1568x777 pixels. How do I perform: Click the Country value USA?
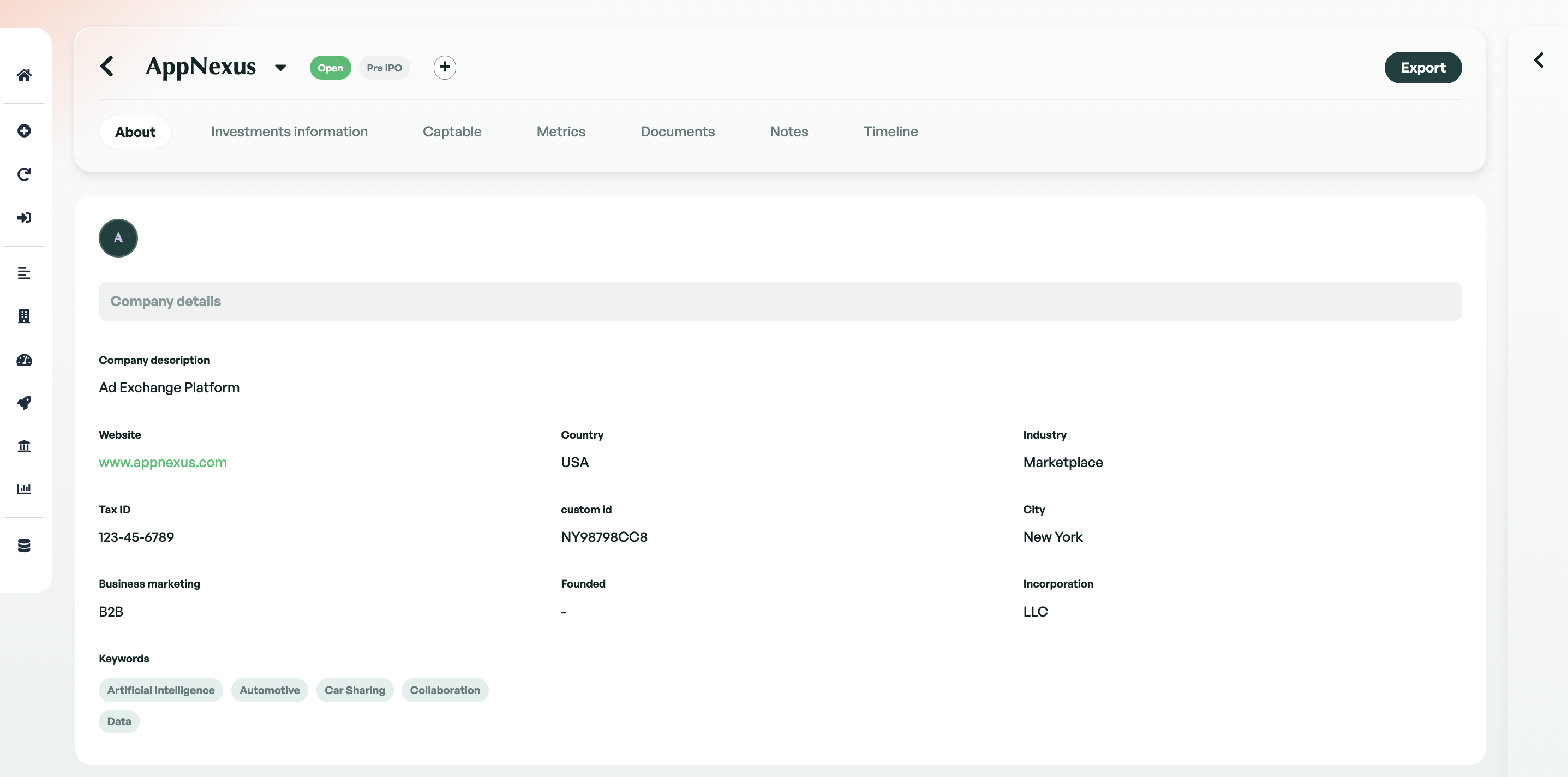(x=574, y=462)
